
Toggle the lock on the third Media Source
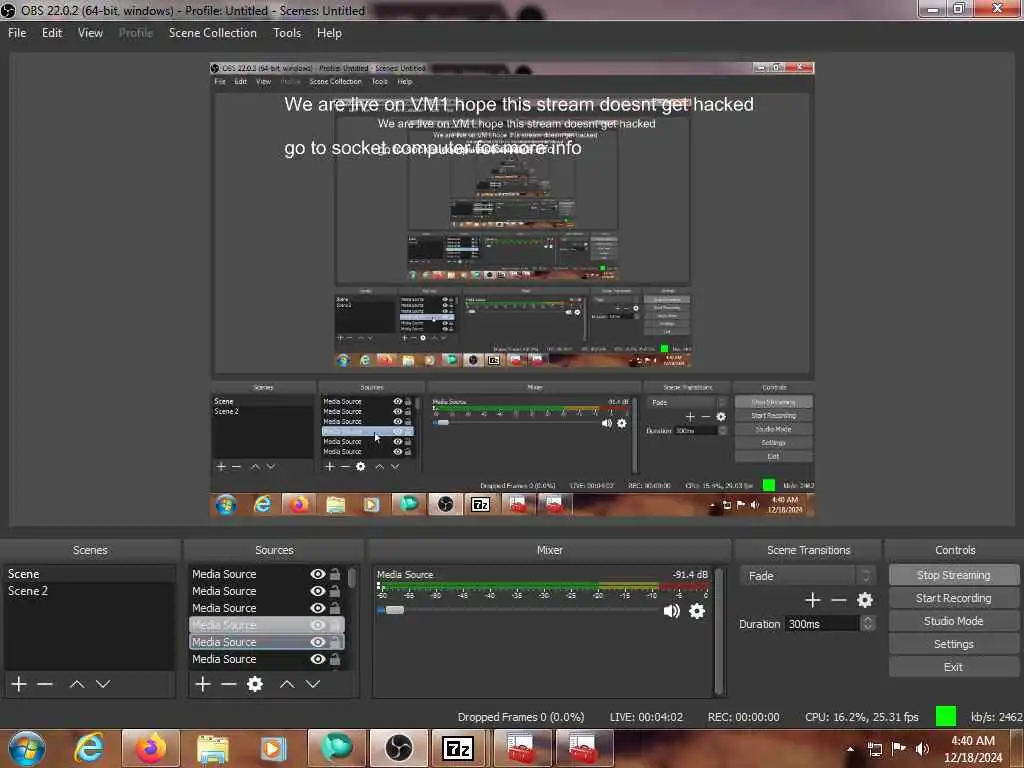[335, 608]
